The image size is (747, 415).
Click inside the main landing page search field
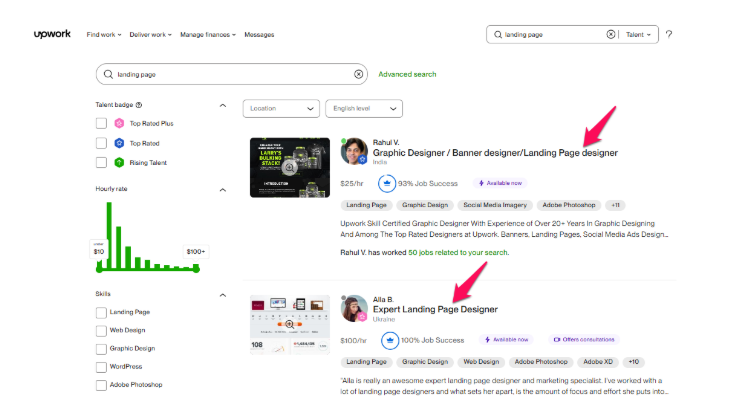[x=232, y=74]
